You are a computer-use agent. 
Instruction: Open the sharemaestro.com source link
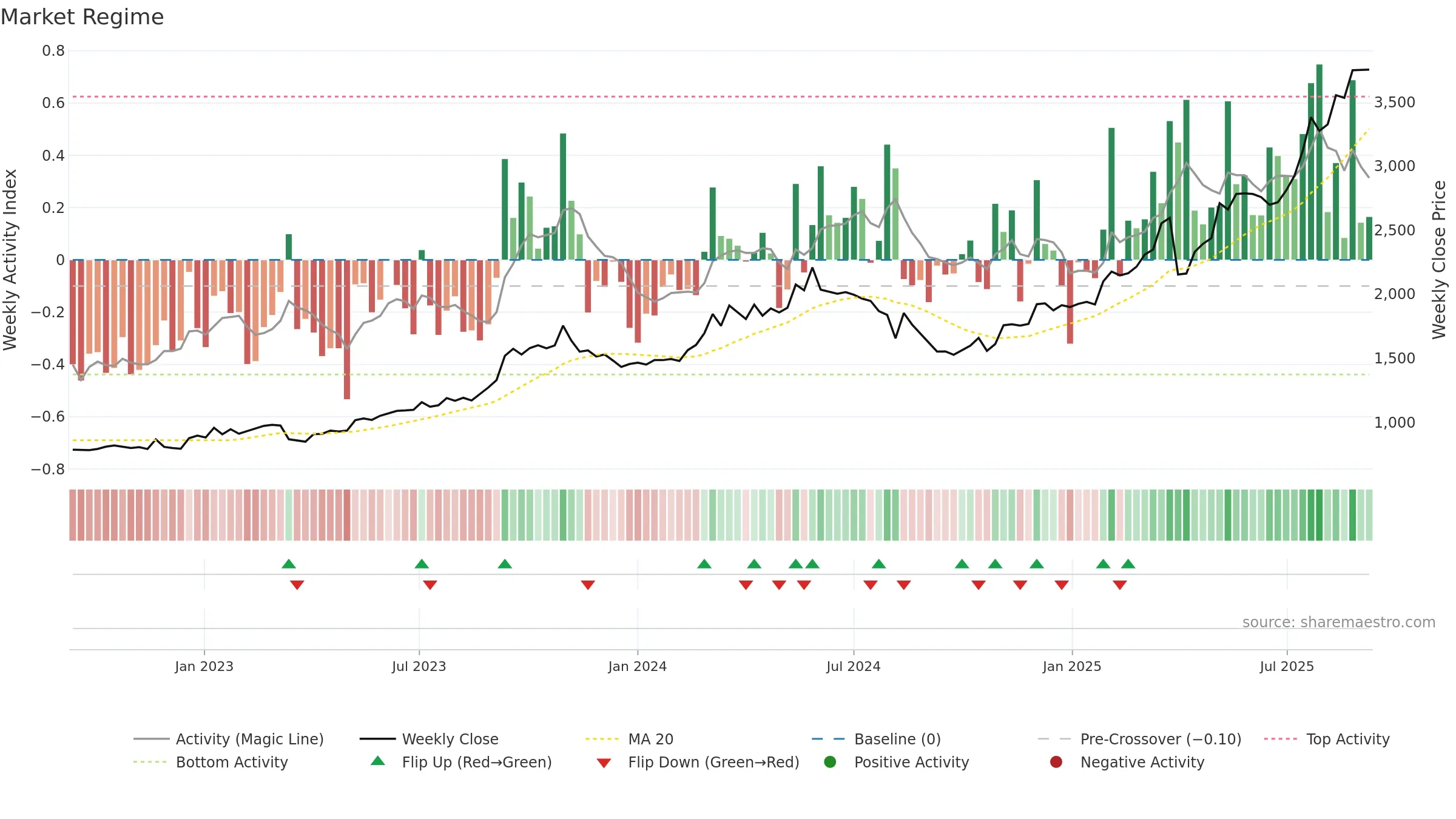[x=1339, y=622]
